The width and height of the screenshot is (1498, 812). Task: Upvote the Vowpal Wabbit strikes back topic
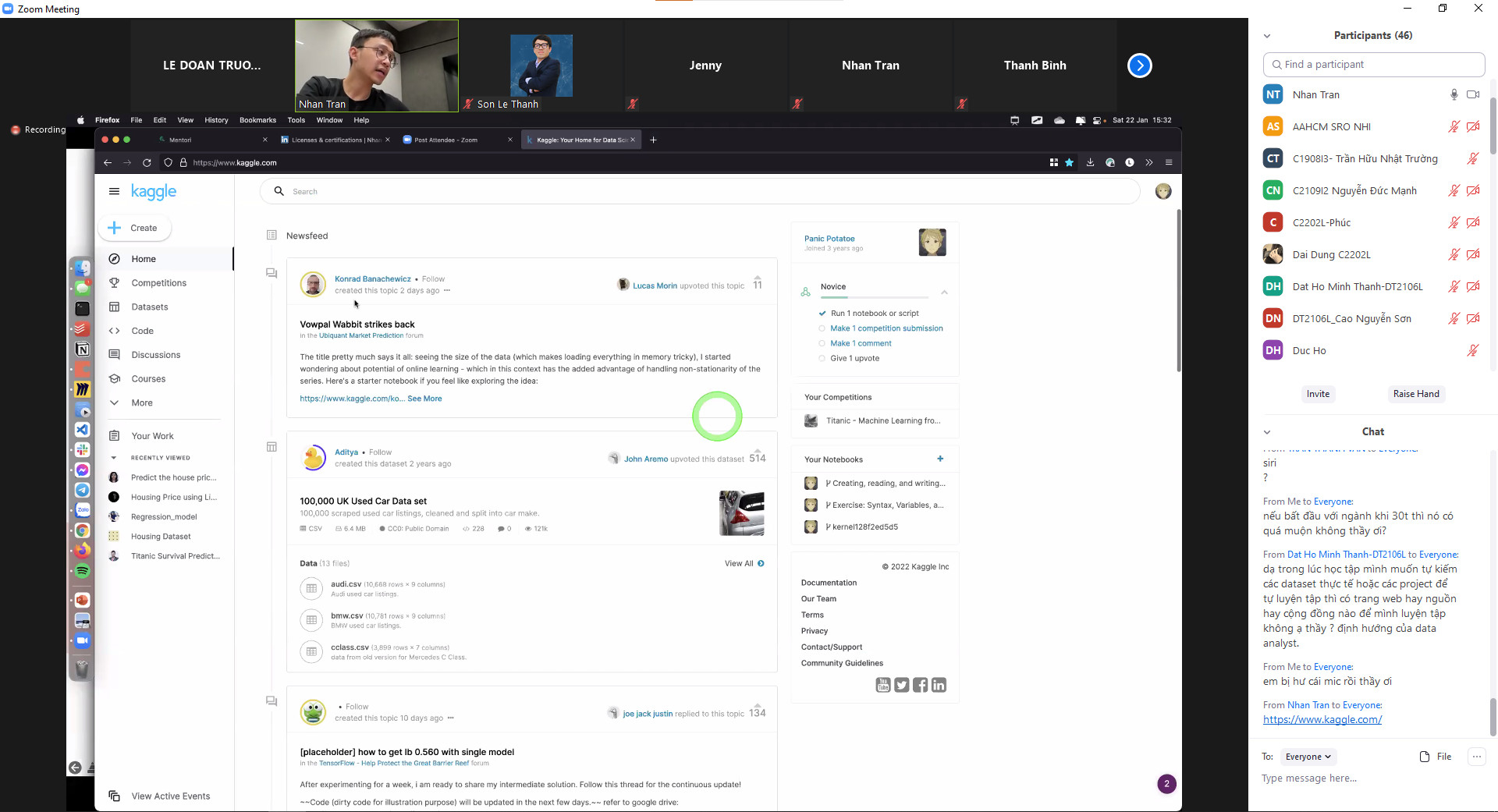pos(758,277)
